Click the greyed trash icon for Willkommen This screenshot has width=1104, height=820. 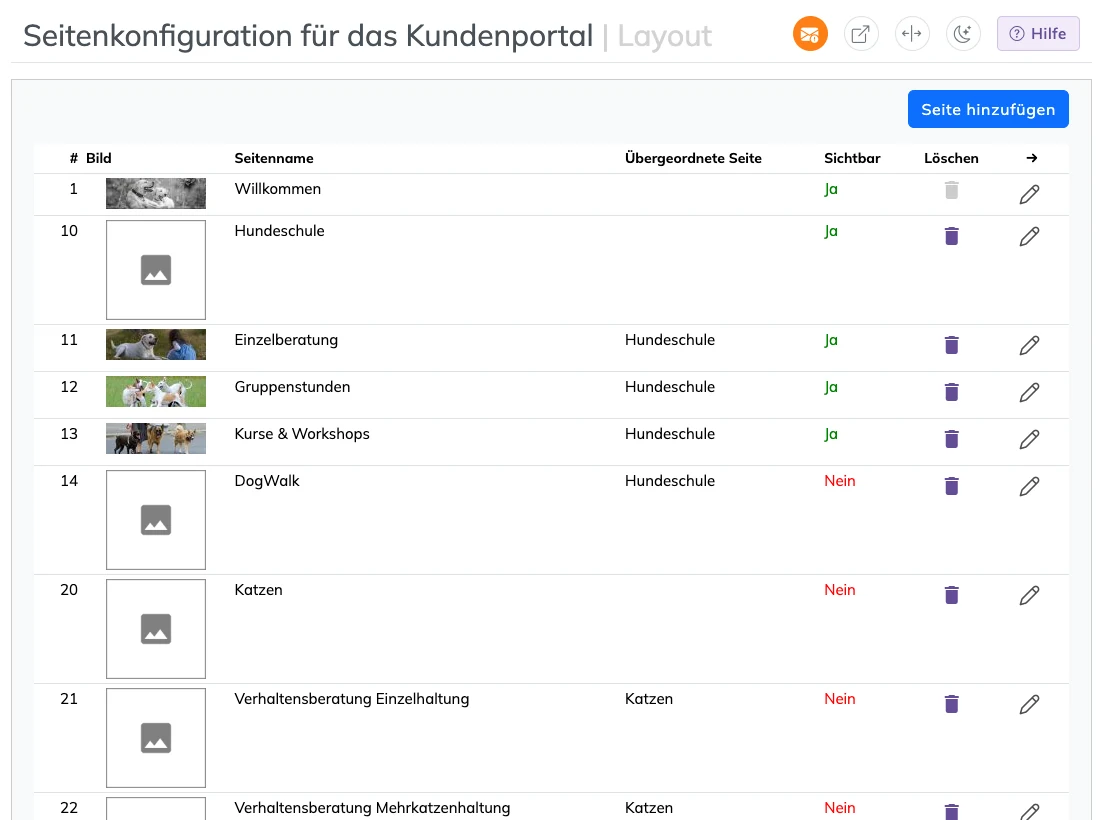951,190
